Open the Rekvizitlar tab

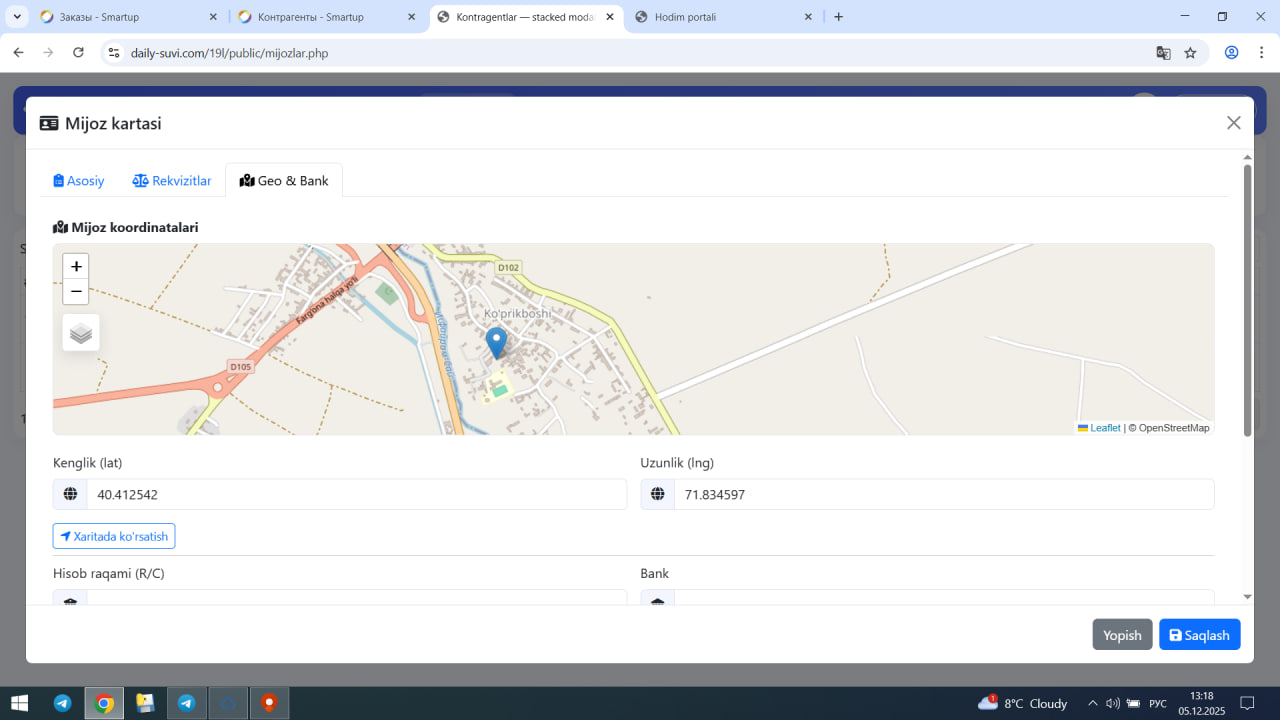tap(172, 181)
